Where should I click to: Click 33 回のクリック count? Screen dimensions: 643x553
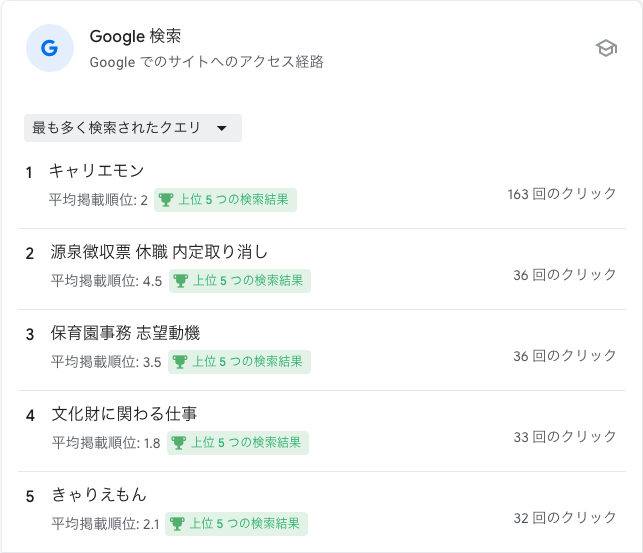tap(565, 437)
